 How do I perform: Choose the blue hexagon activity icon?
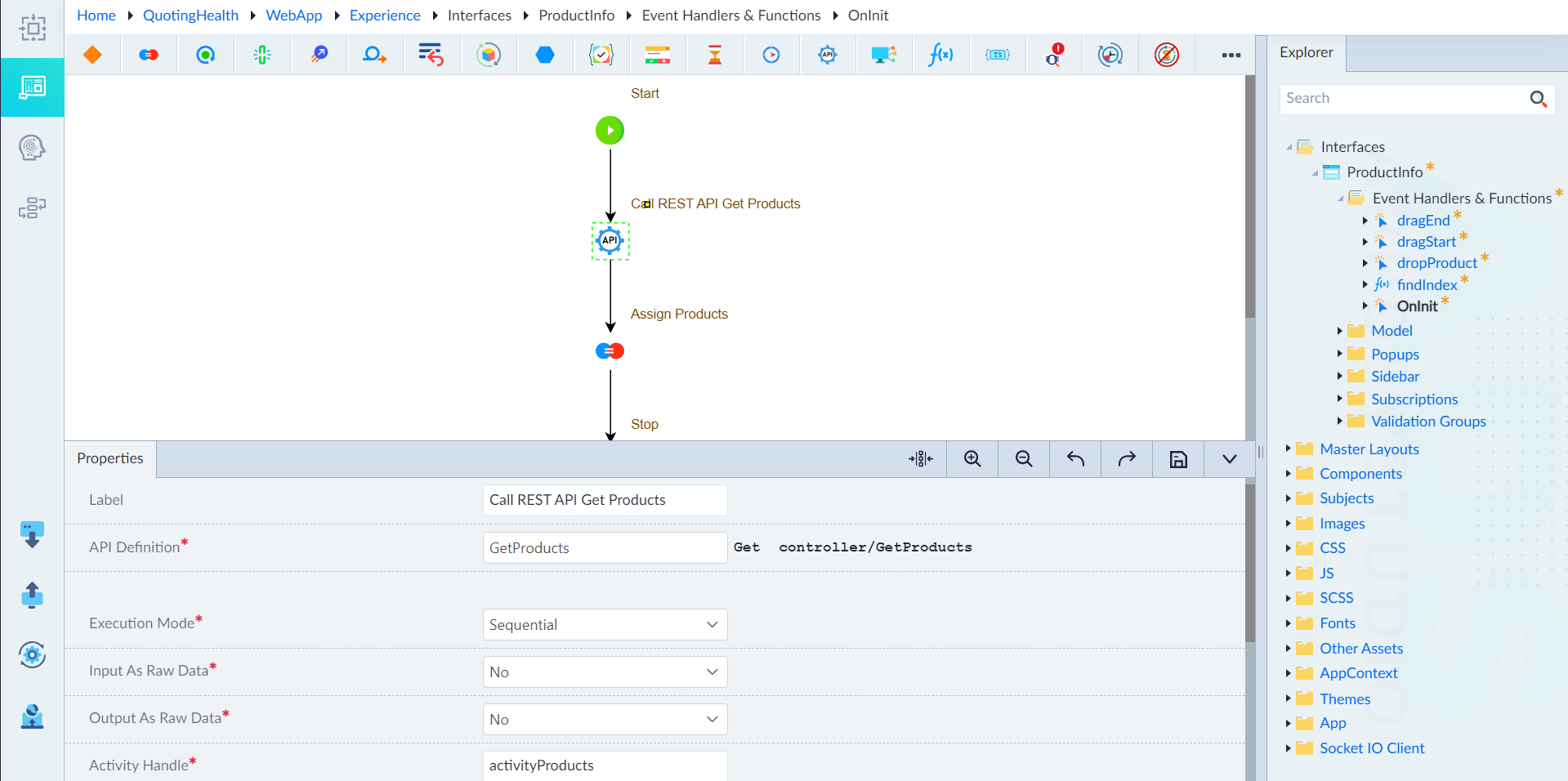coord(545,55)
